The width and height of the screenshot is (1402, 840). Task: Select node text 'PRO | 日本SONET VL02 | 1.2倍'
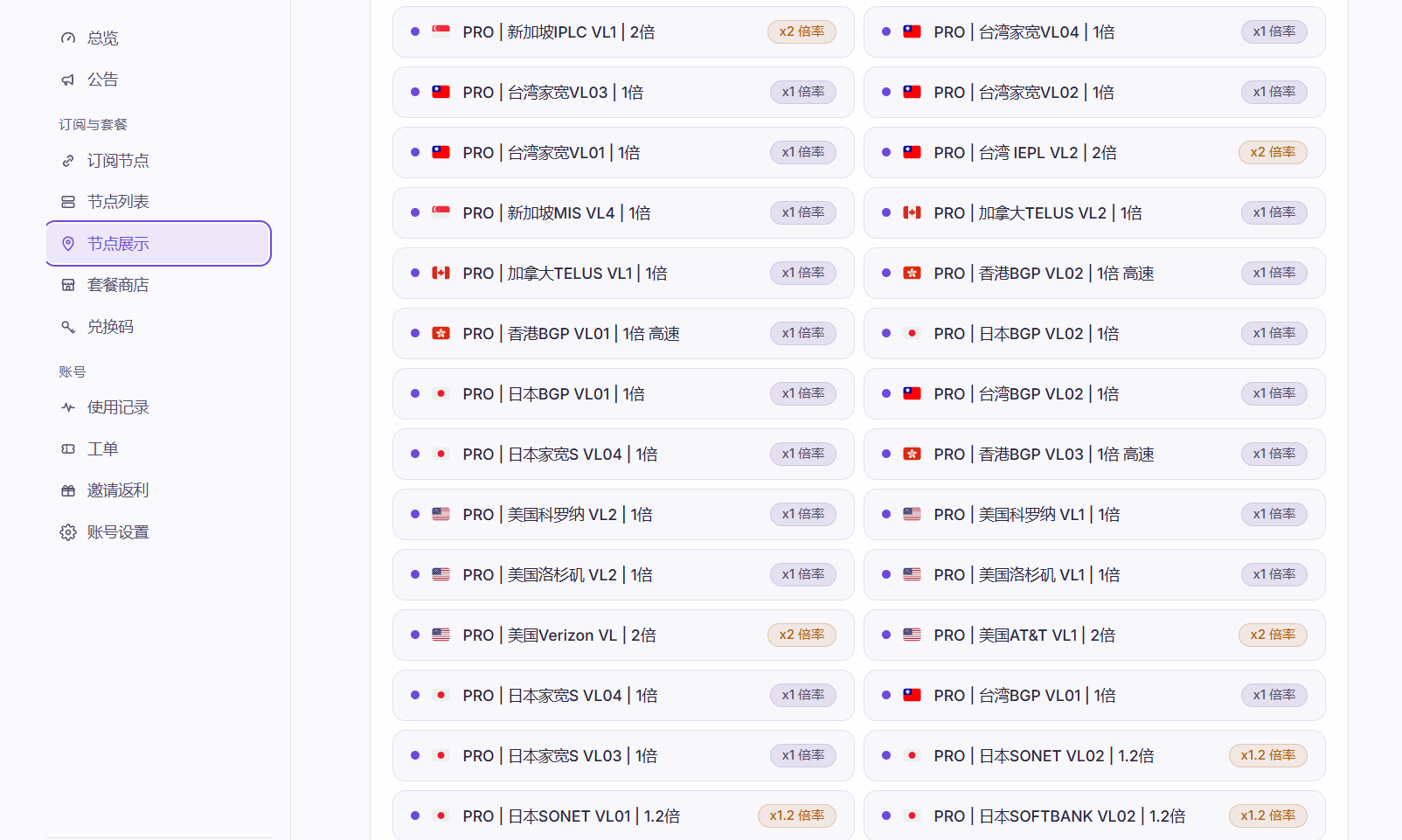[x=1044, y=756]
